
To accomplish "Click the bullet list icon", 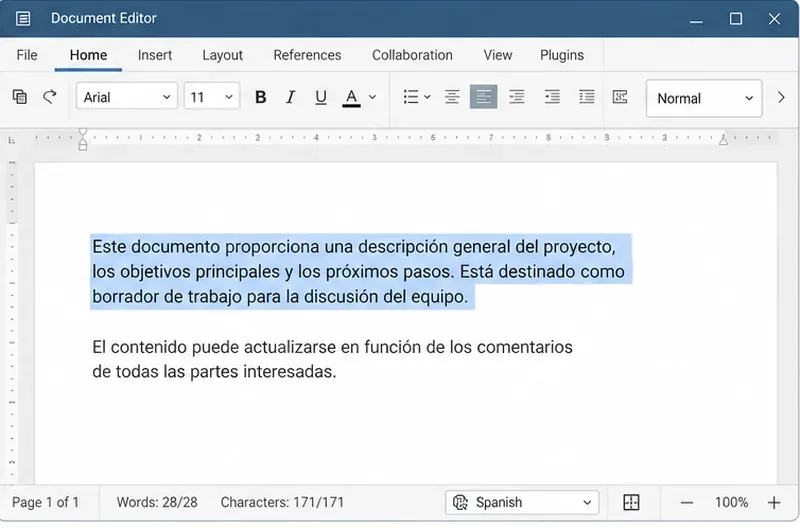I will click(411, 97).
